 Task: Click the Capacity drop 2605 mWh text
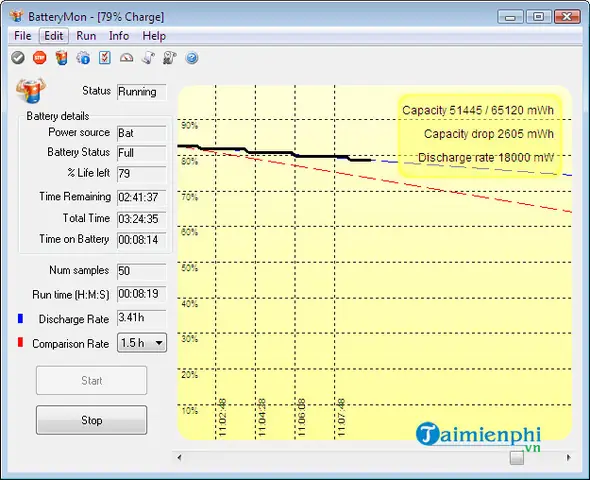coord(489,134)
